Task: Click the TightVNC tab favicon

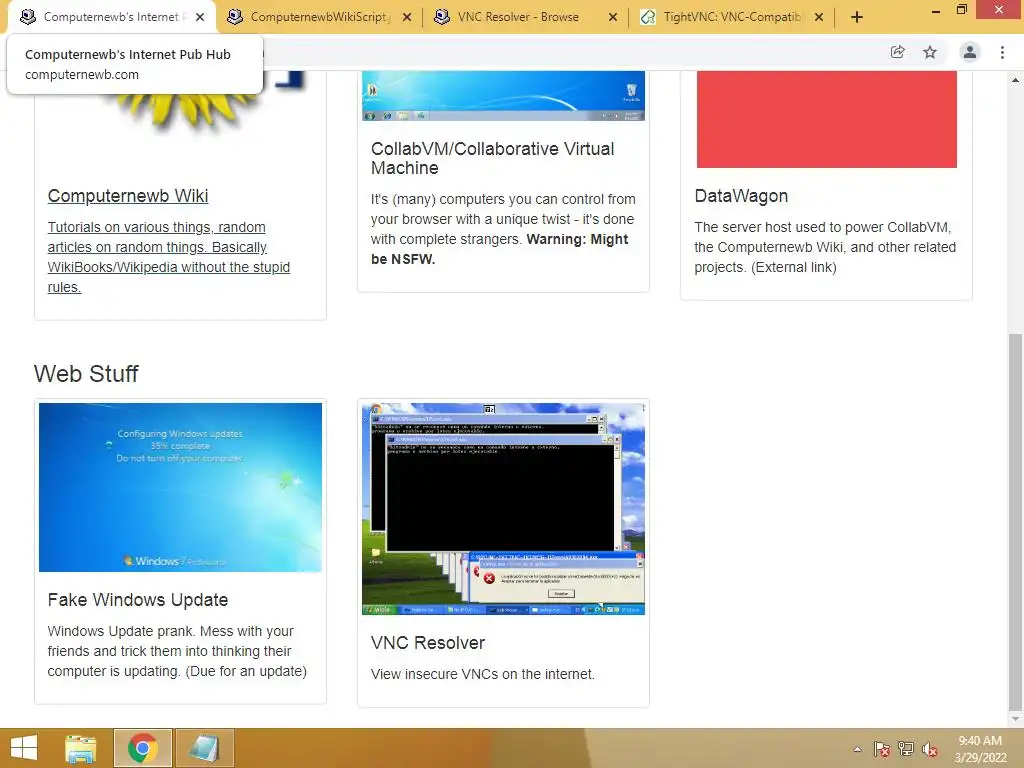Action: coord(648,17)
